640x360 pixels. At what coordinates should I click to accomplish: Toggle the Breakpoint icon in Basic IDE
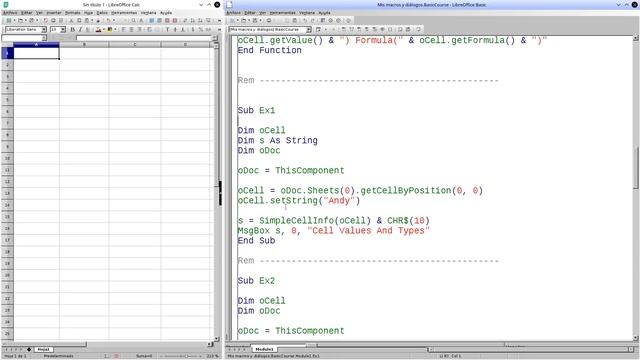tap(367, 29)
